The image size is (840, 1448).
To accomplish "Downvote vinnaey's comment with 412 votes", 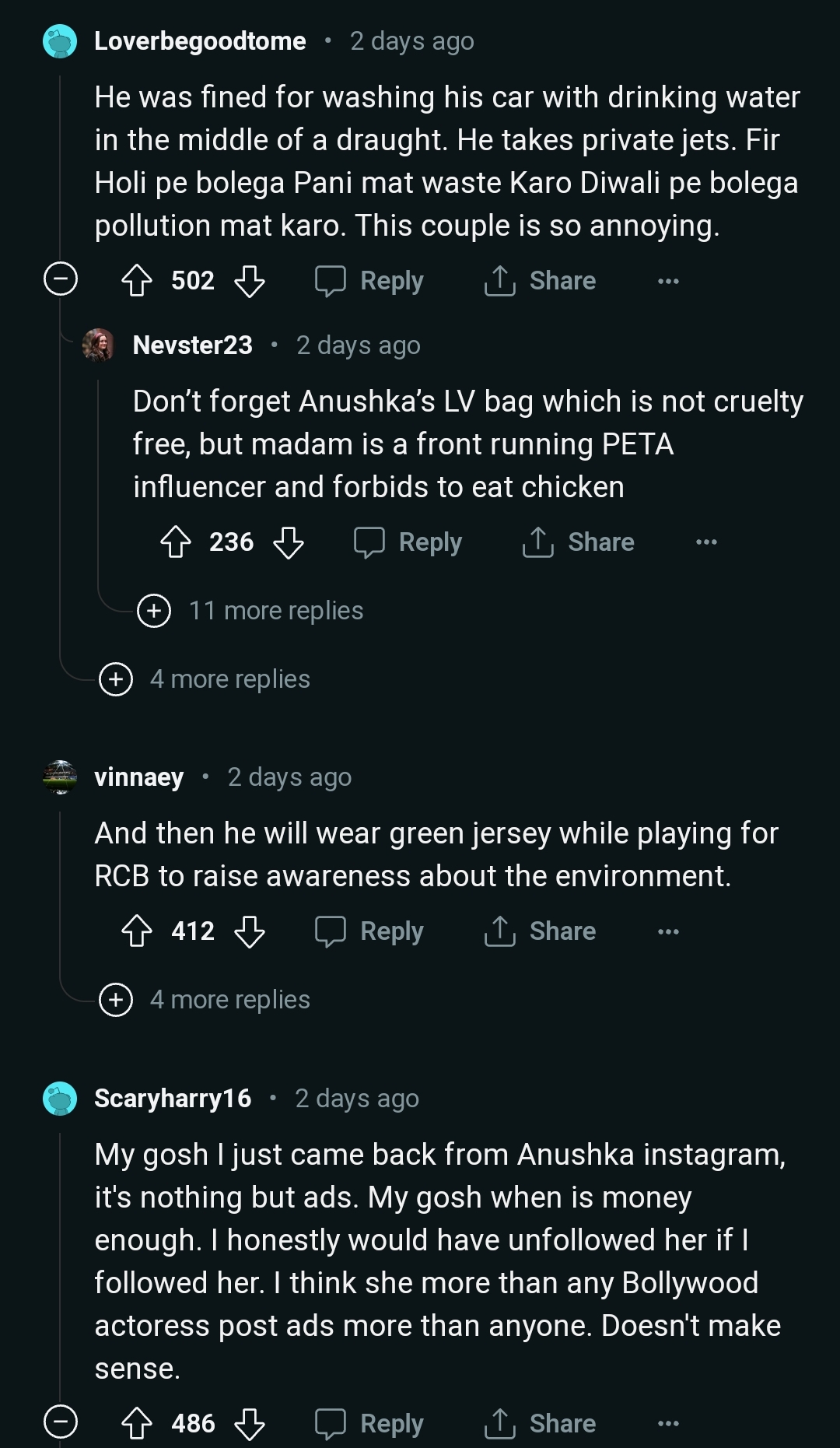I will point(250,931).
